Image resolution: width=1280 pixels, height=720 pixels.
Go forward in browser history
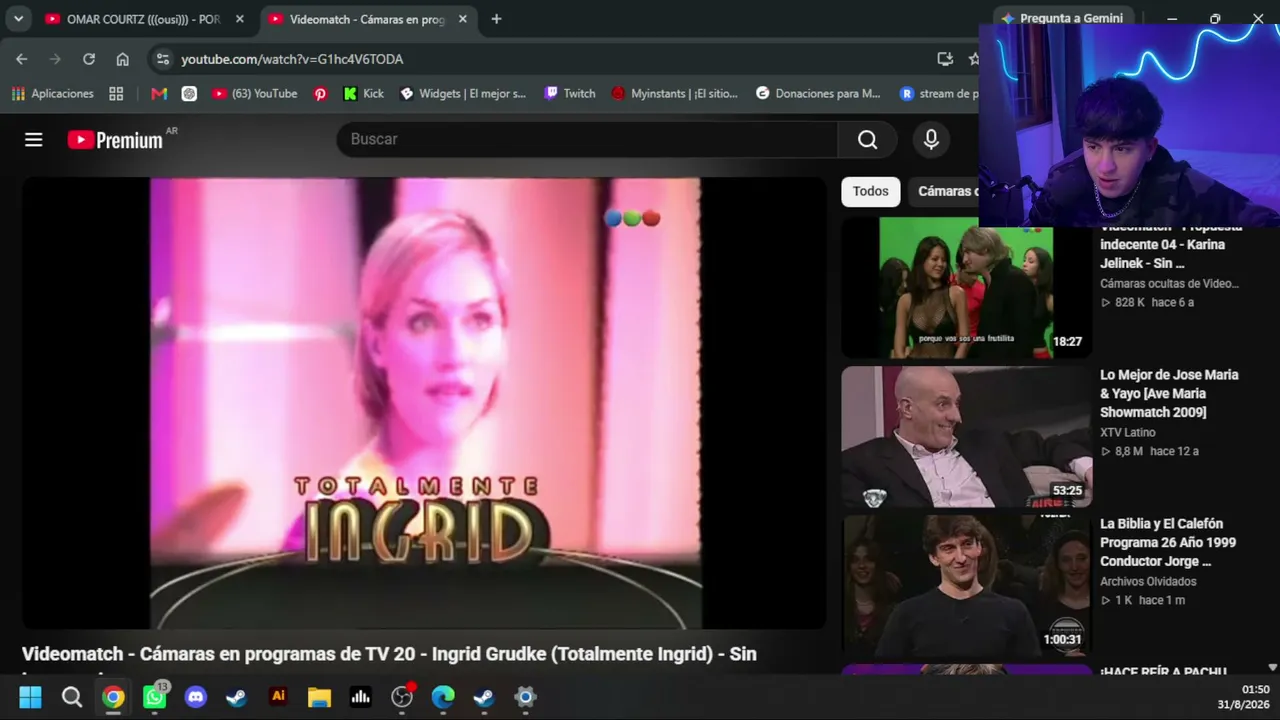point(55,59)
